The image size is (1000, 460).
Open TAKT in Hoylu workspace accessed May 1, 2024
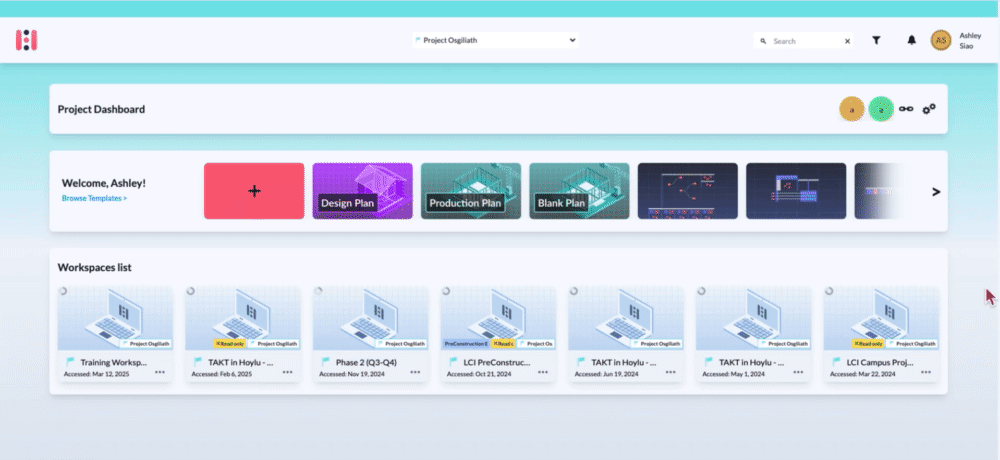753,334
